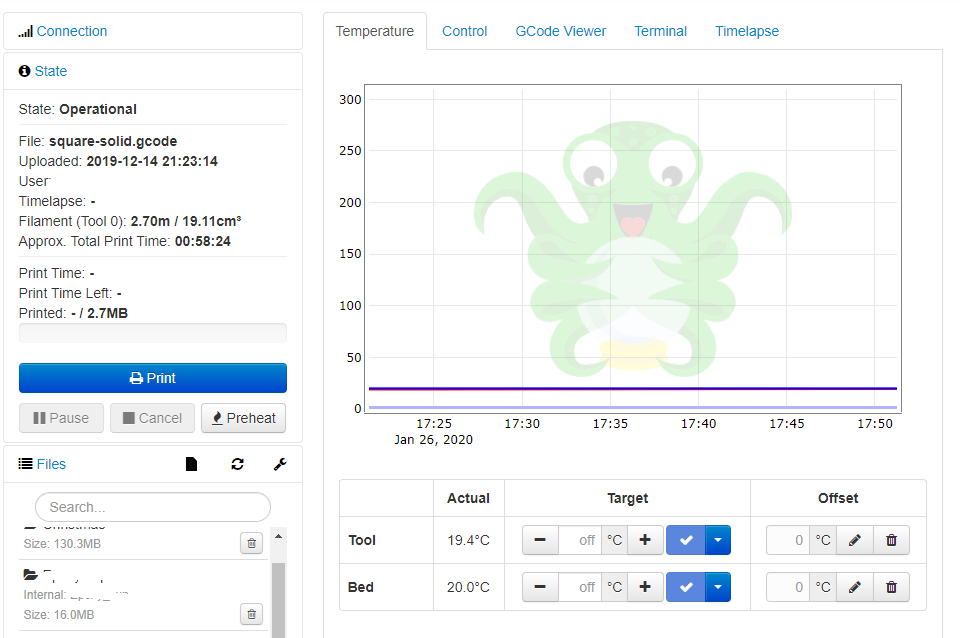Click the Tool target temperature input

tap(579, 540)
